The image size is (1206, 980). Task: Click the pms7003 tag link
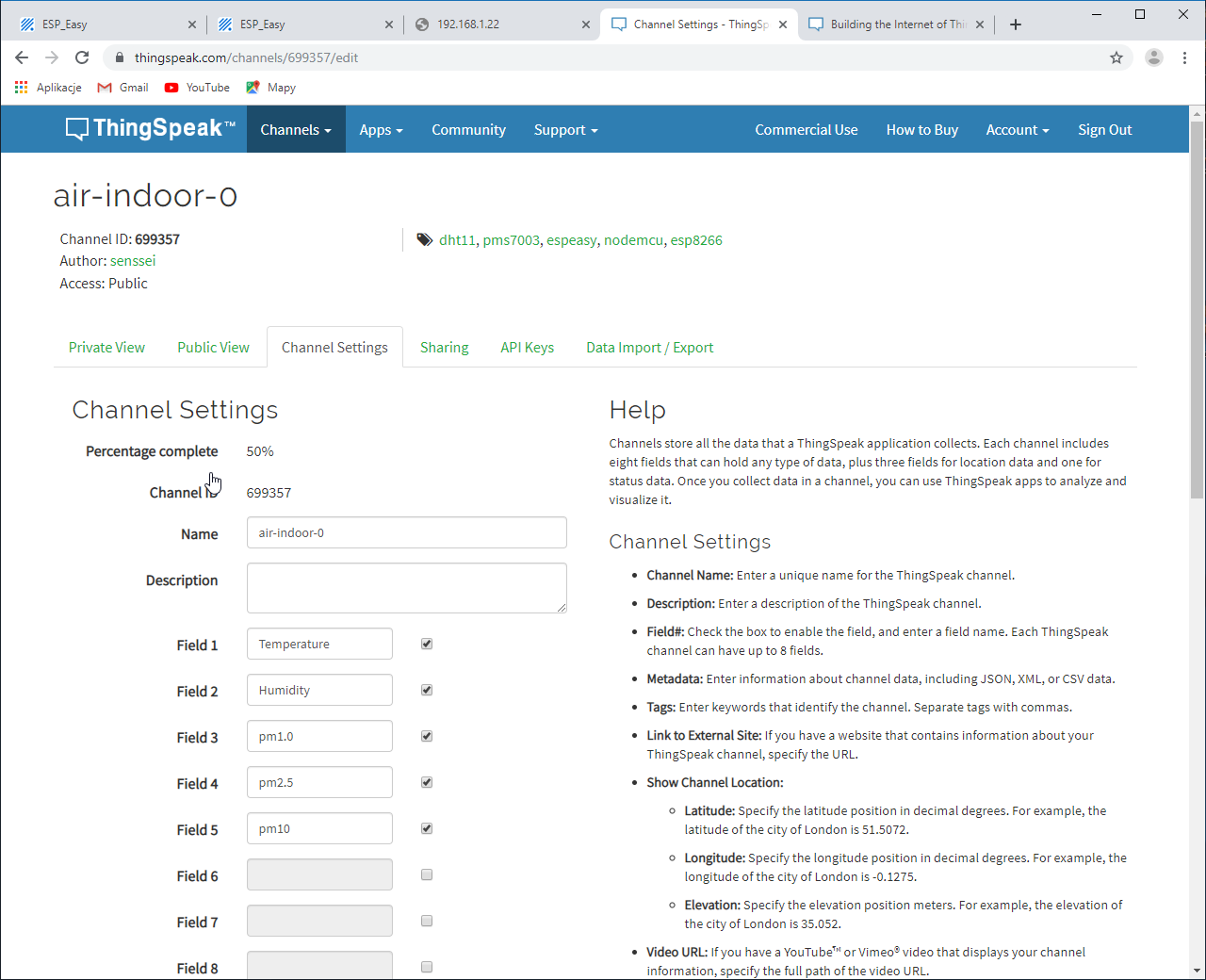click(x=512, y=240)
